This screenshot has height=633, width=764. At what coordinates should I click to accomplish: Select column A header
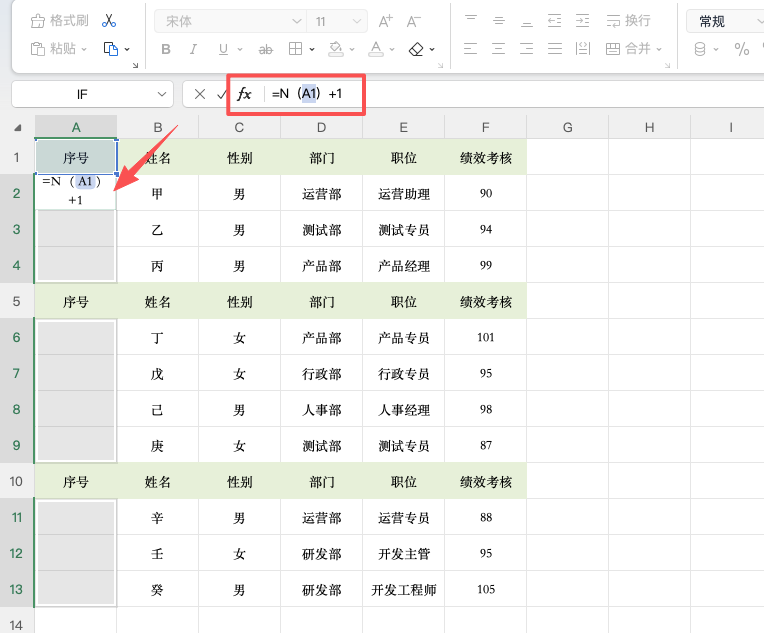tap(76, 127)
